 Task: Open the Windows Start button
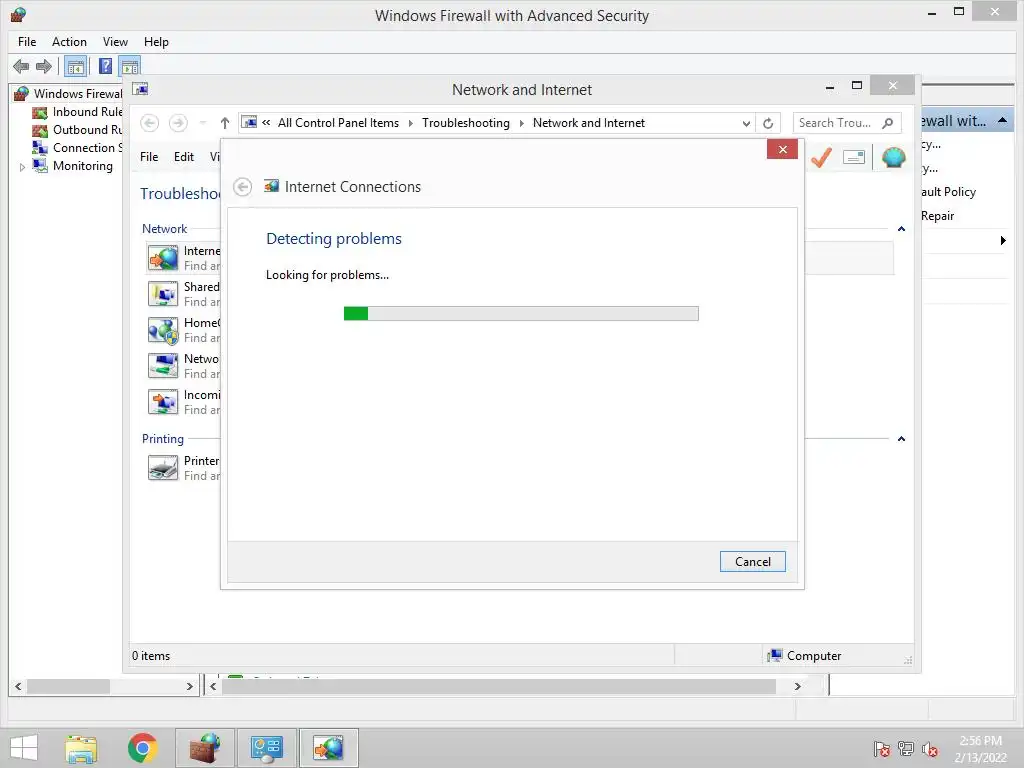[24, 748]
